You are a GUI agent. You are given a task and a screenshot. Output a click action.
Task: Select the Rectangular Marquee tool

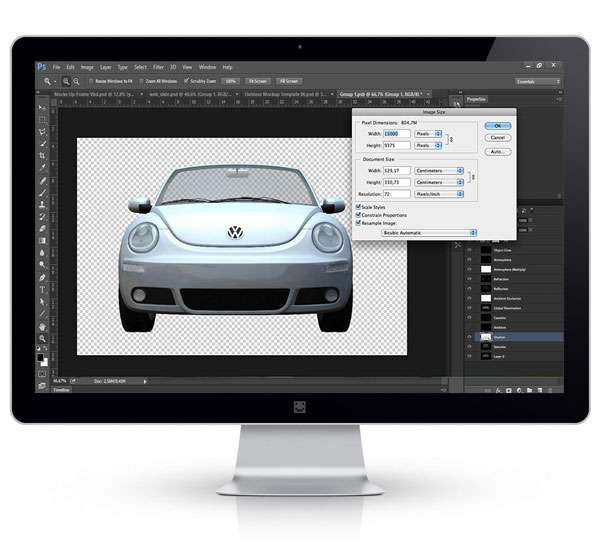[x=42, y=120]
